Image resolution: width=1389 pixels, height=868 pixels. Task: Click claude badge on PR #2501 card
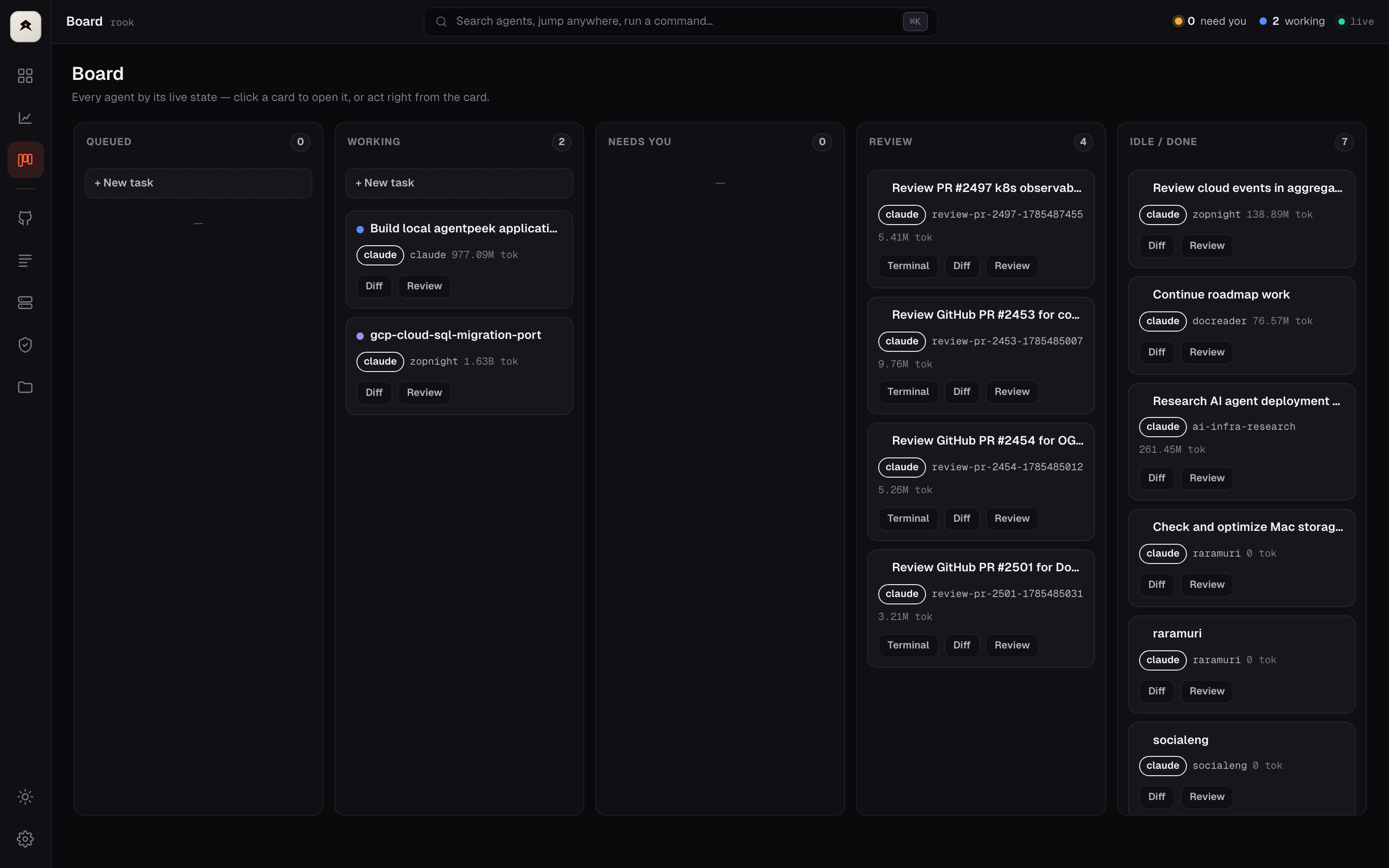[x=902, y=594]
